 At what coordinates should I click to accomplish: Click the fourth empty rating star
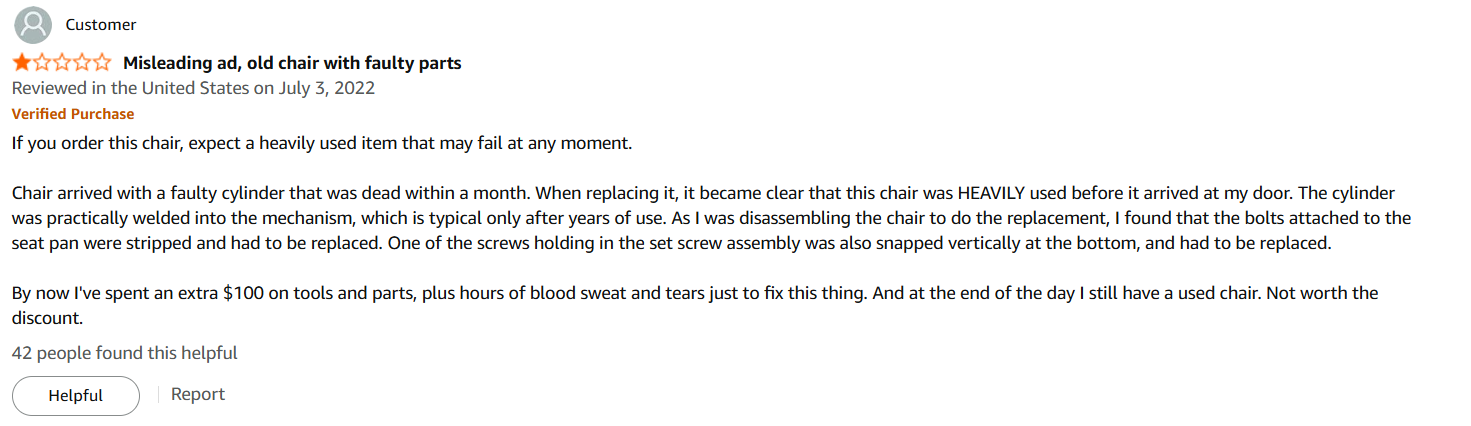point(82,63)
